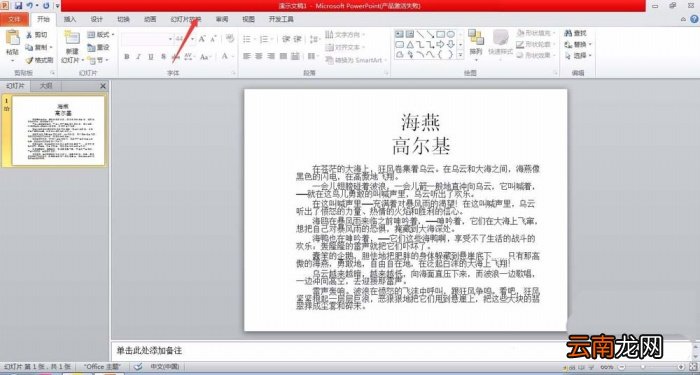
Task: Open 对齐文本 (Align Text) dropdown
Action: [x=346, y=47]
